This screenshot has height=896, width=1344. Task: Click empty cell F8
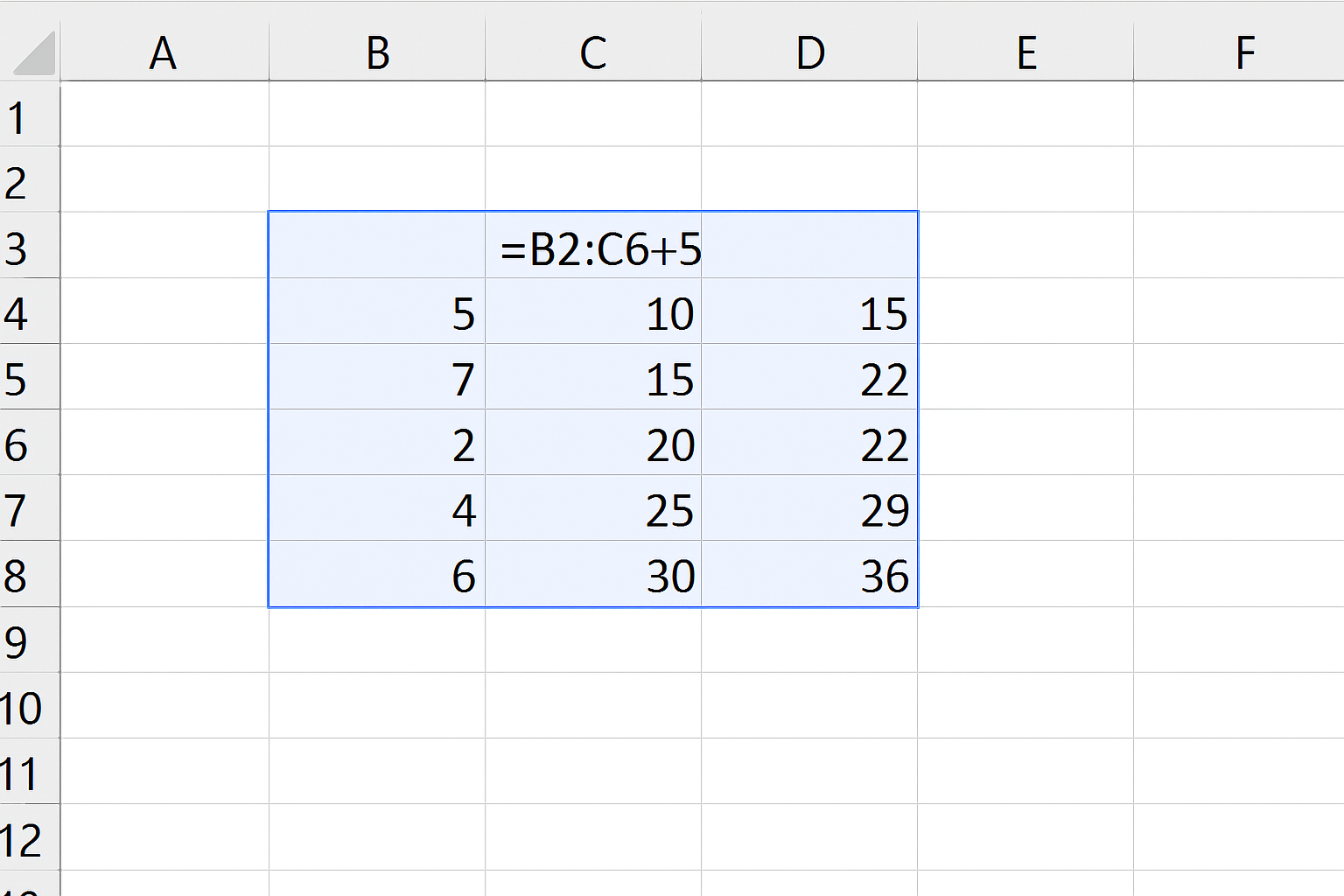1239,574
